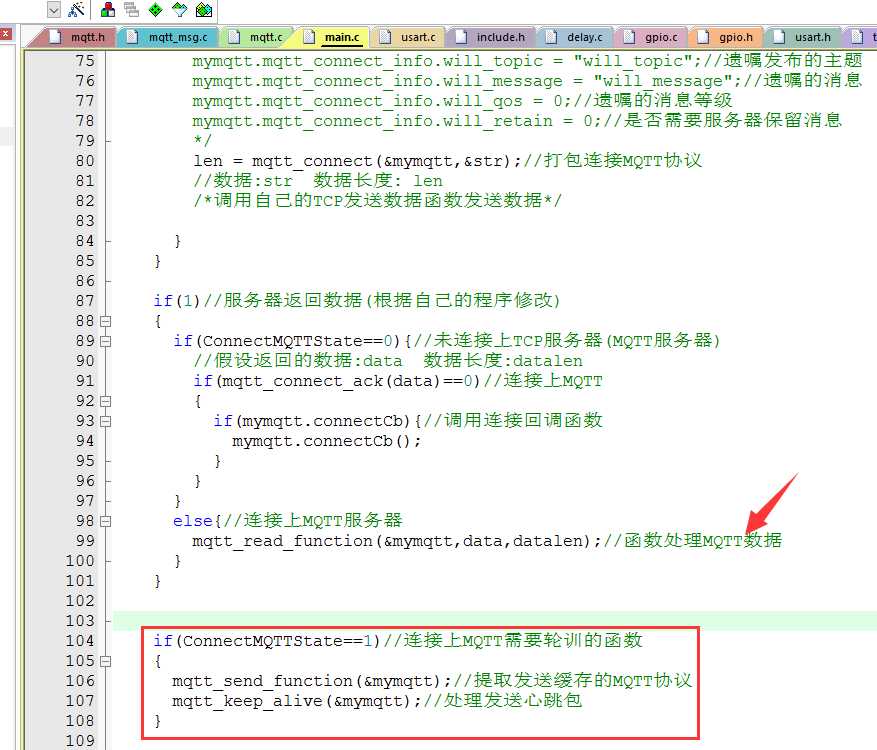Image resolution: width=877 pixels, height=750 pixels.
Task: Place cursor on empty highlighted line 103
Action: (x=495, y=621)
